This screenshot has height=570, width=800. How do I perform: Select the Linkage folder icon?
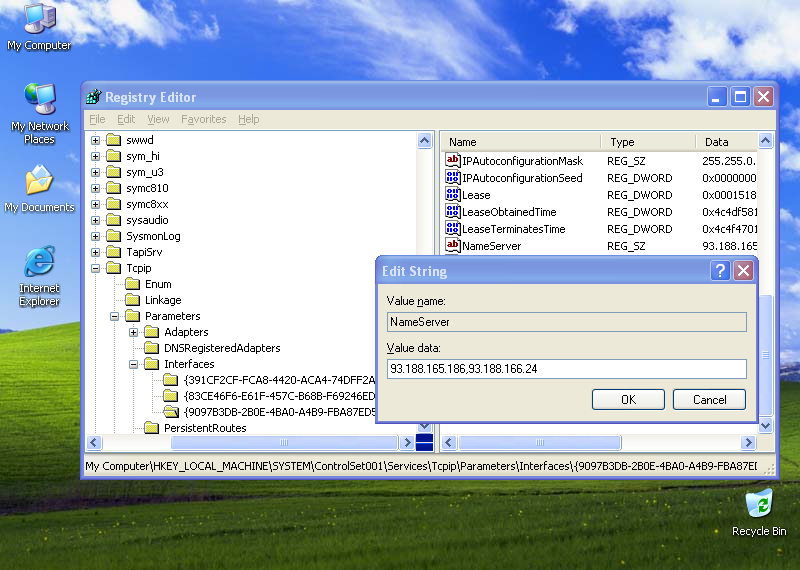tap(133, 300)
